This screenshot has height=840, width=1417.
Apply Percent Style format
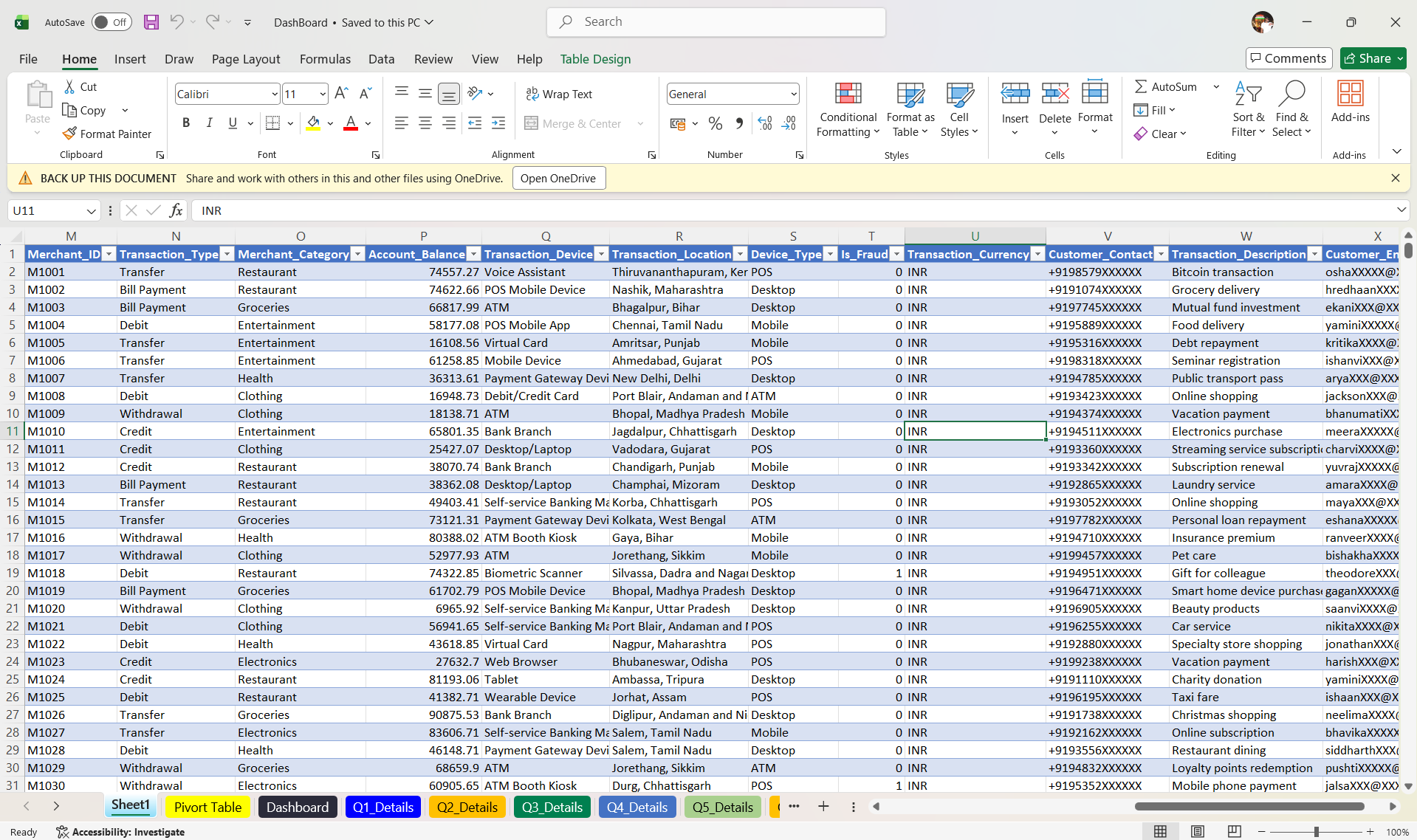[x=715, y=123]
